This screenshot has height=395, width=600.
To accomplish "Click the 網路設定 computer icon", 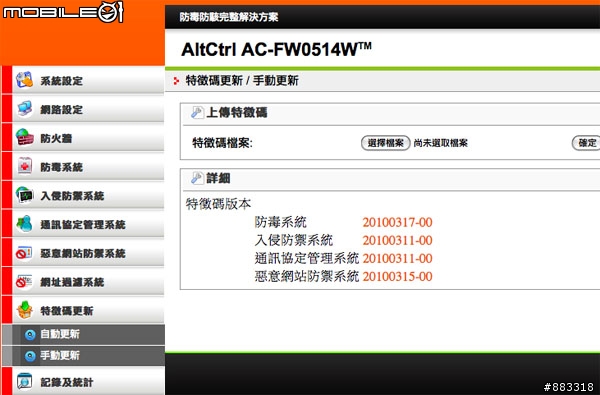I will pyautogui.click(x=24, y=109).
